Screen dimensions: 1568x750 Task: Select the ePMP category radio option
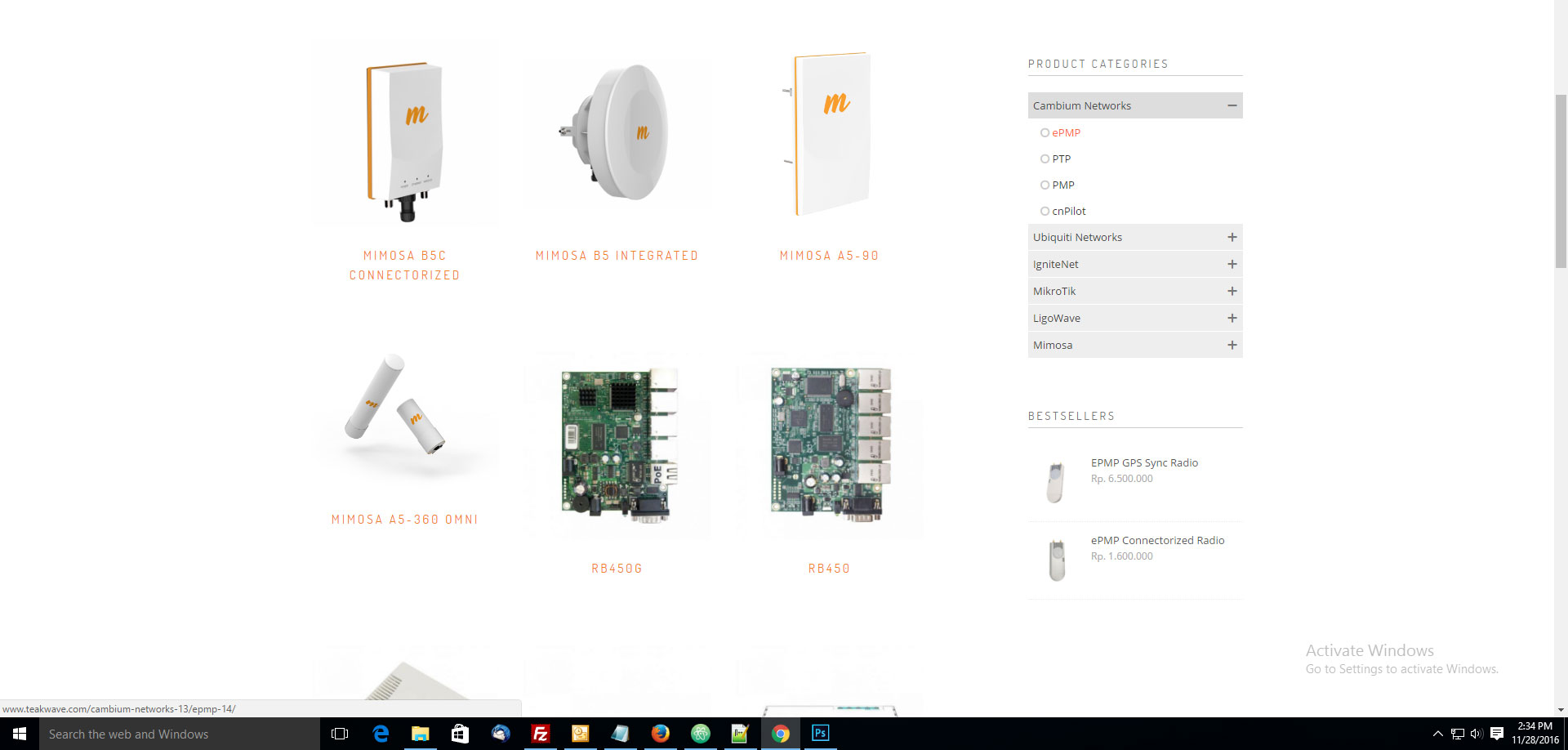1045,132
